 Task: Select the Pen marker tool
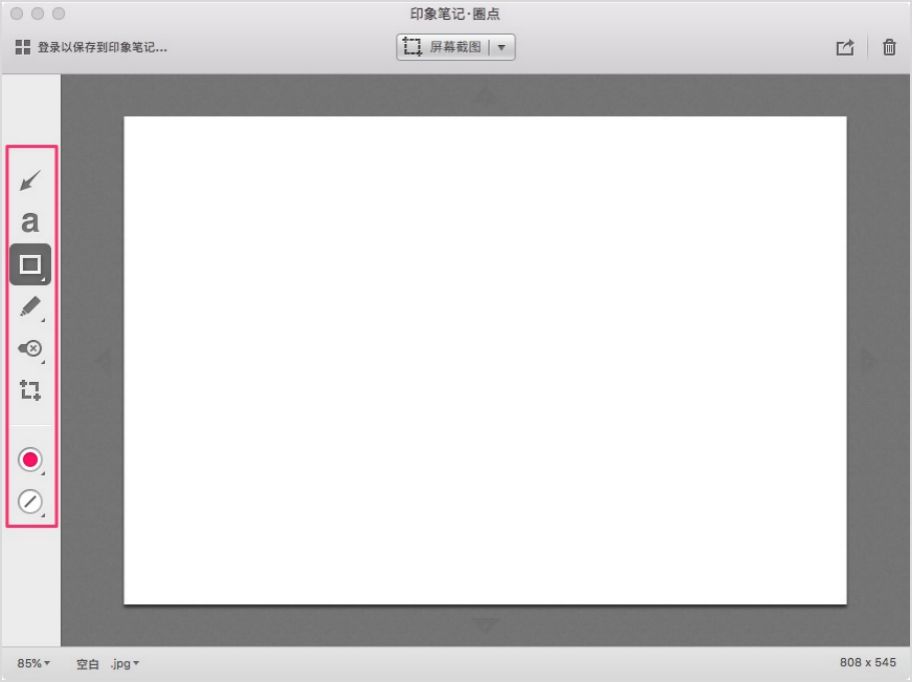30,306
